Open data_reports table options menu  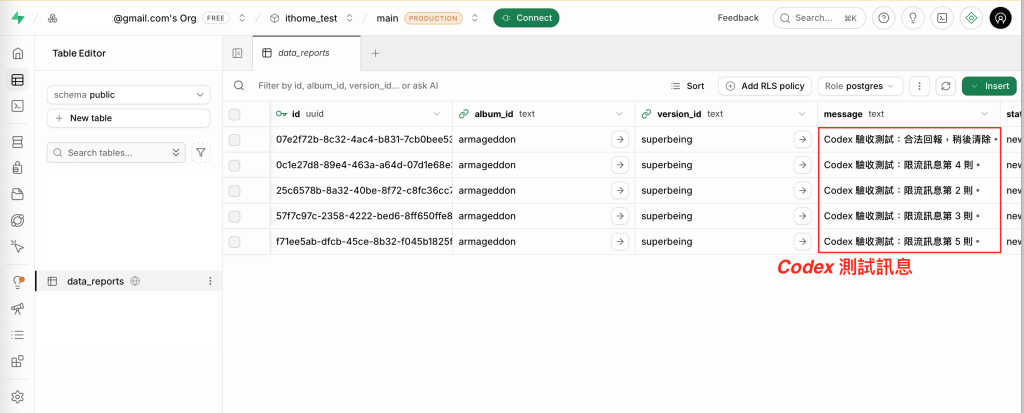[210, 281]
